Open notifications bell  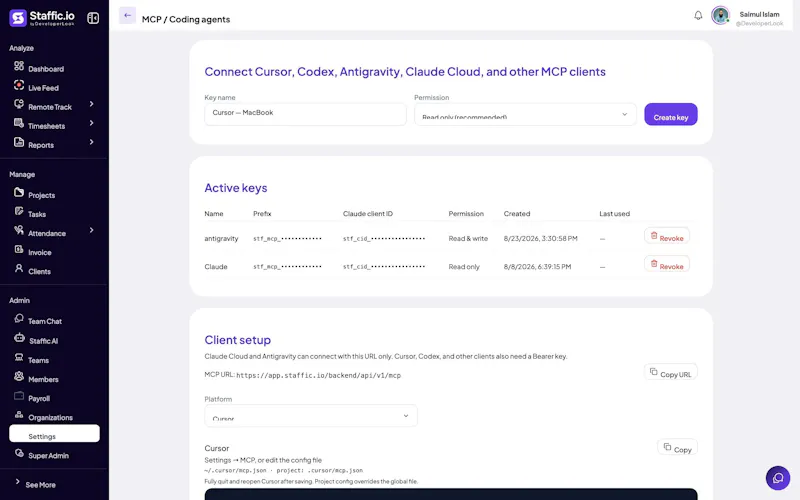click(x=698, y=15)
